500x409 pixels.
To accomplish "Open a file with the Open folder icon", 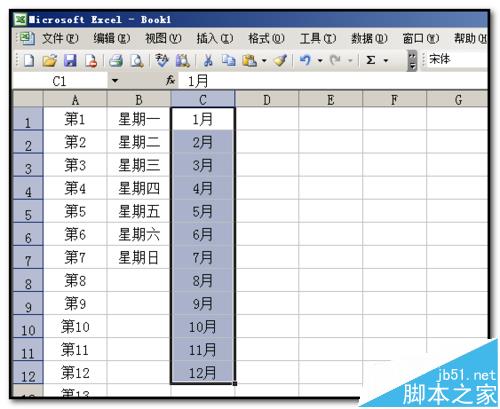I will click(x=50, y=61).
